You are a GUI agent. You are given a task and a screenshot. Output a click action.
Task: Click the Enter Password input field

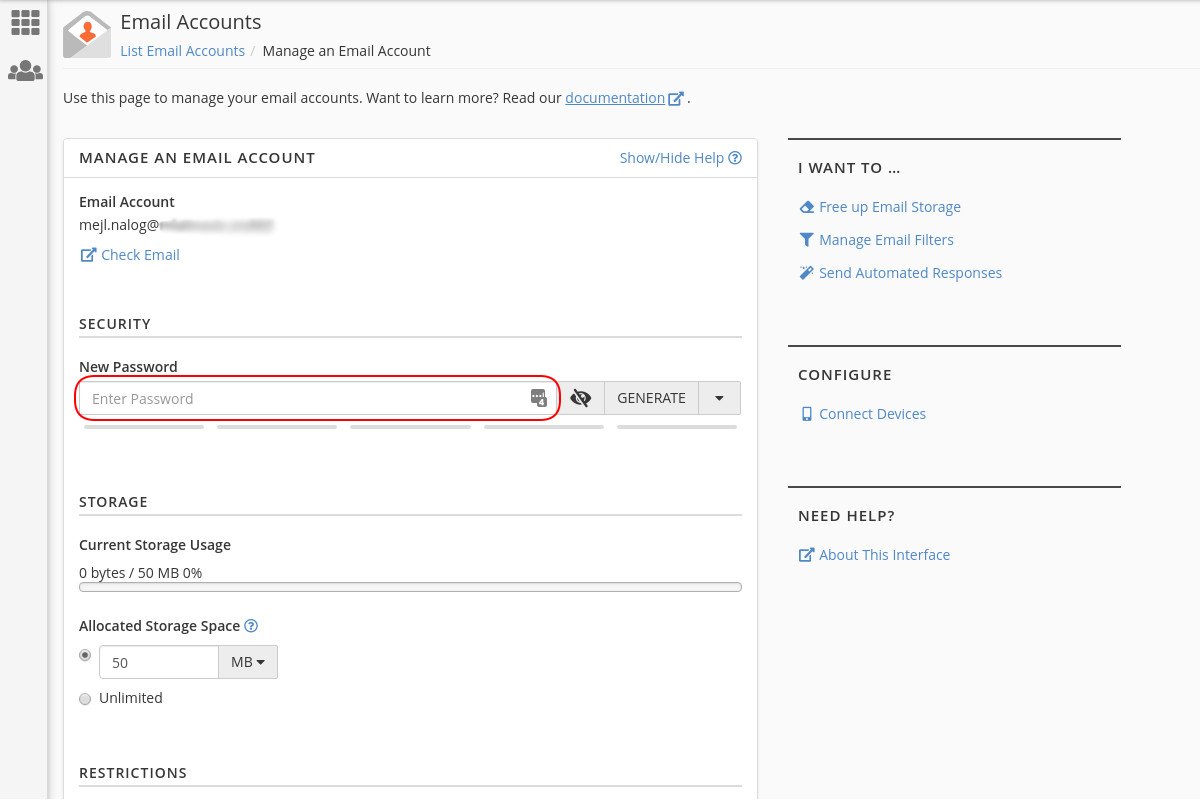[300, 398]
